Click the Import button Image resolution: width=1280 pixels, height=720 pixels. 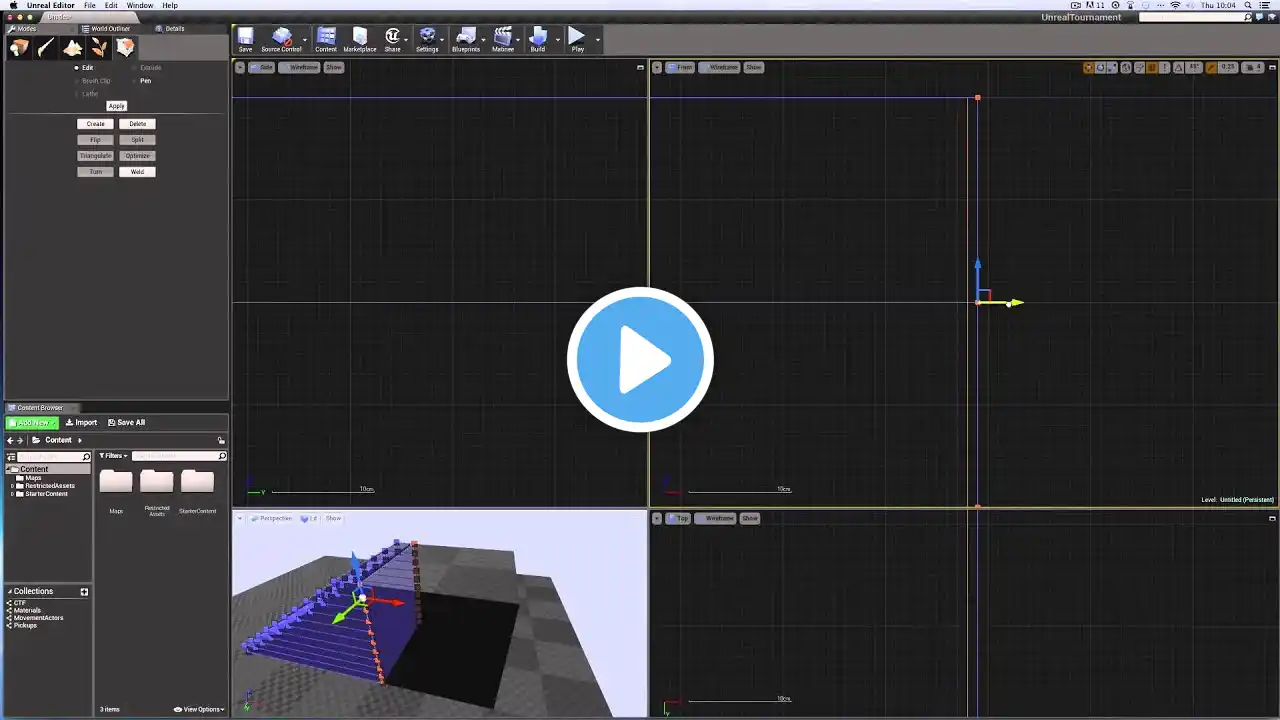coord(82,423)
